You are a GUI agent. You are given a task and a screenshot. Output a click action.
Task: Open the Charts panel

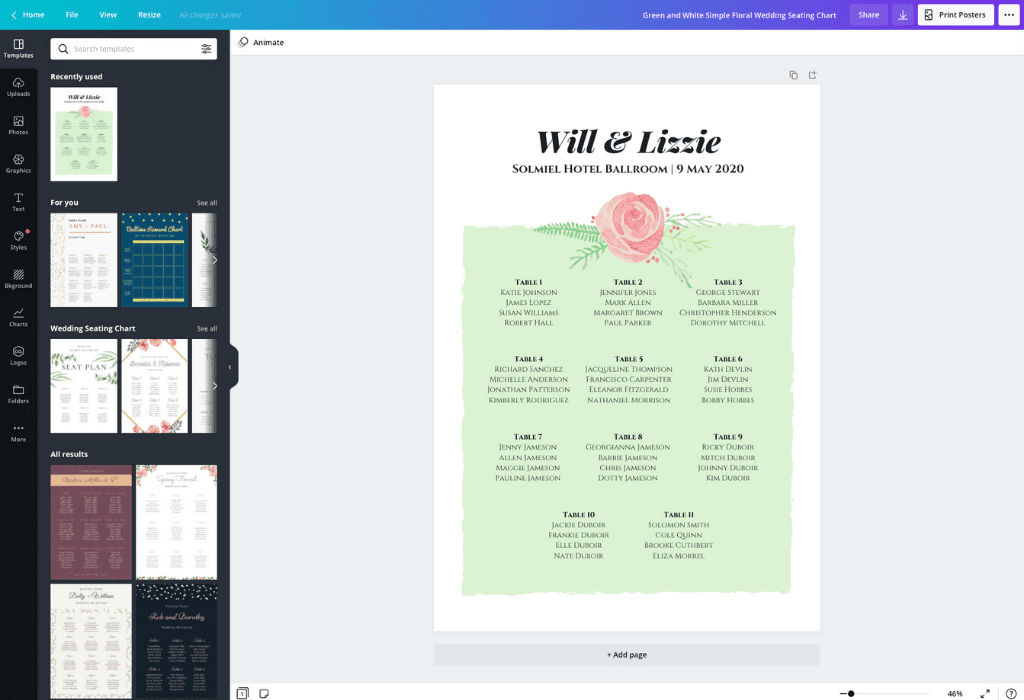pyautogui.click(x=18, y=316)
